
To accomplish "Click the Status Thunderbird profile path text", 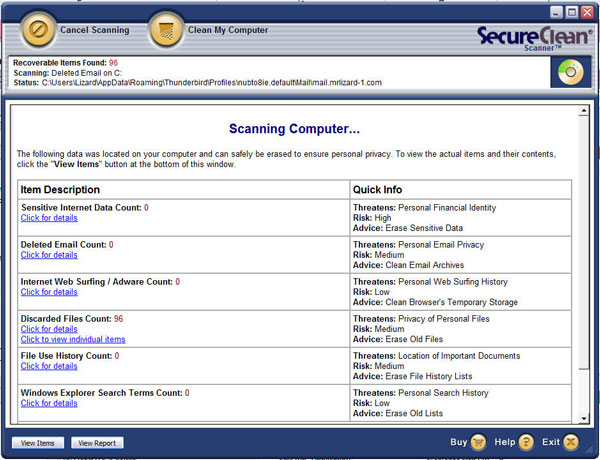I will [197, 83].
